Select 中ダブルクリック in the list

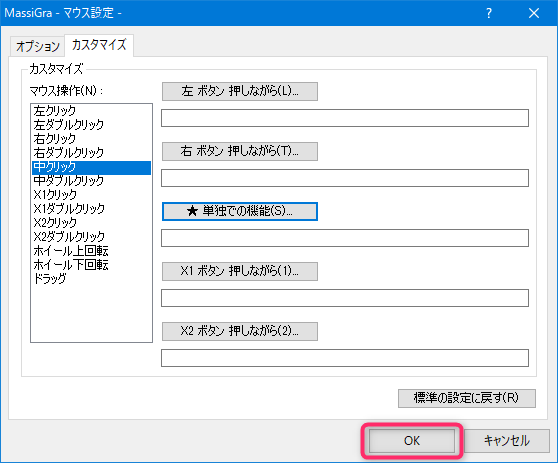click(x=91, y=181)
